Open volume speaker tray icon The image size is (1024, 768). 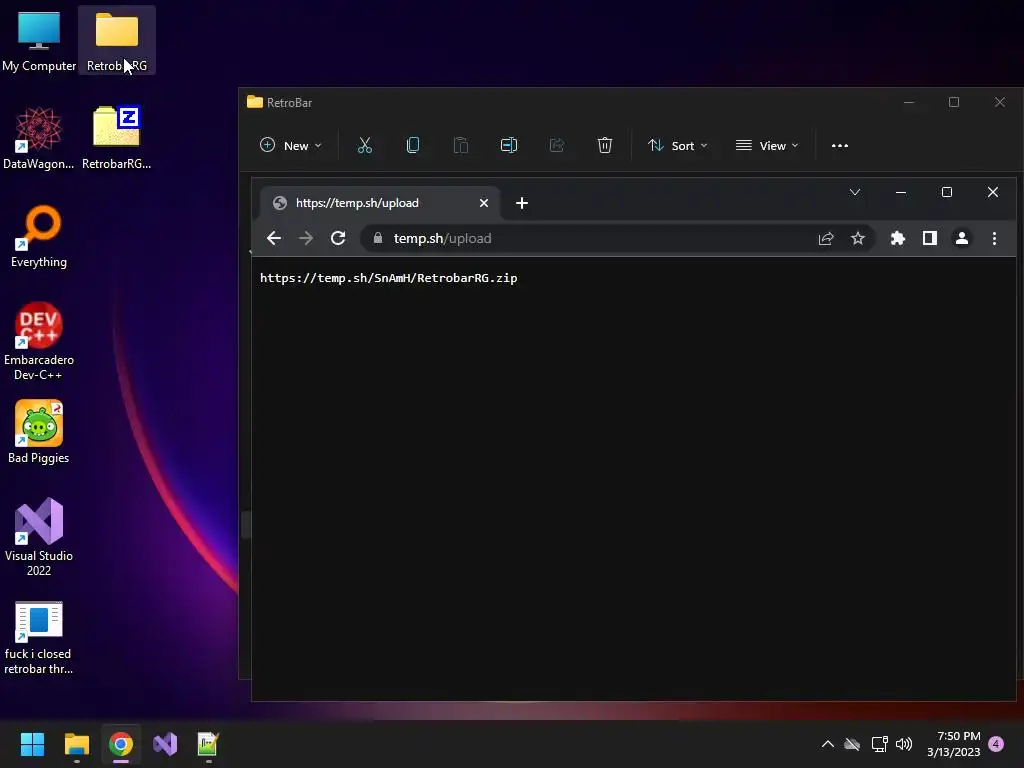[904, 744]
